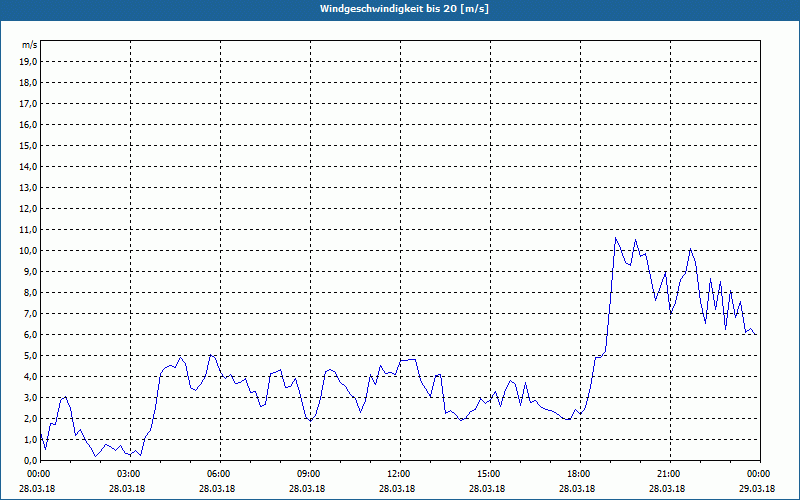This screenshot has width=800, height=500.
Task: Click the '15:00' time axis label
Action: (491, 474)
